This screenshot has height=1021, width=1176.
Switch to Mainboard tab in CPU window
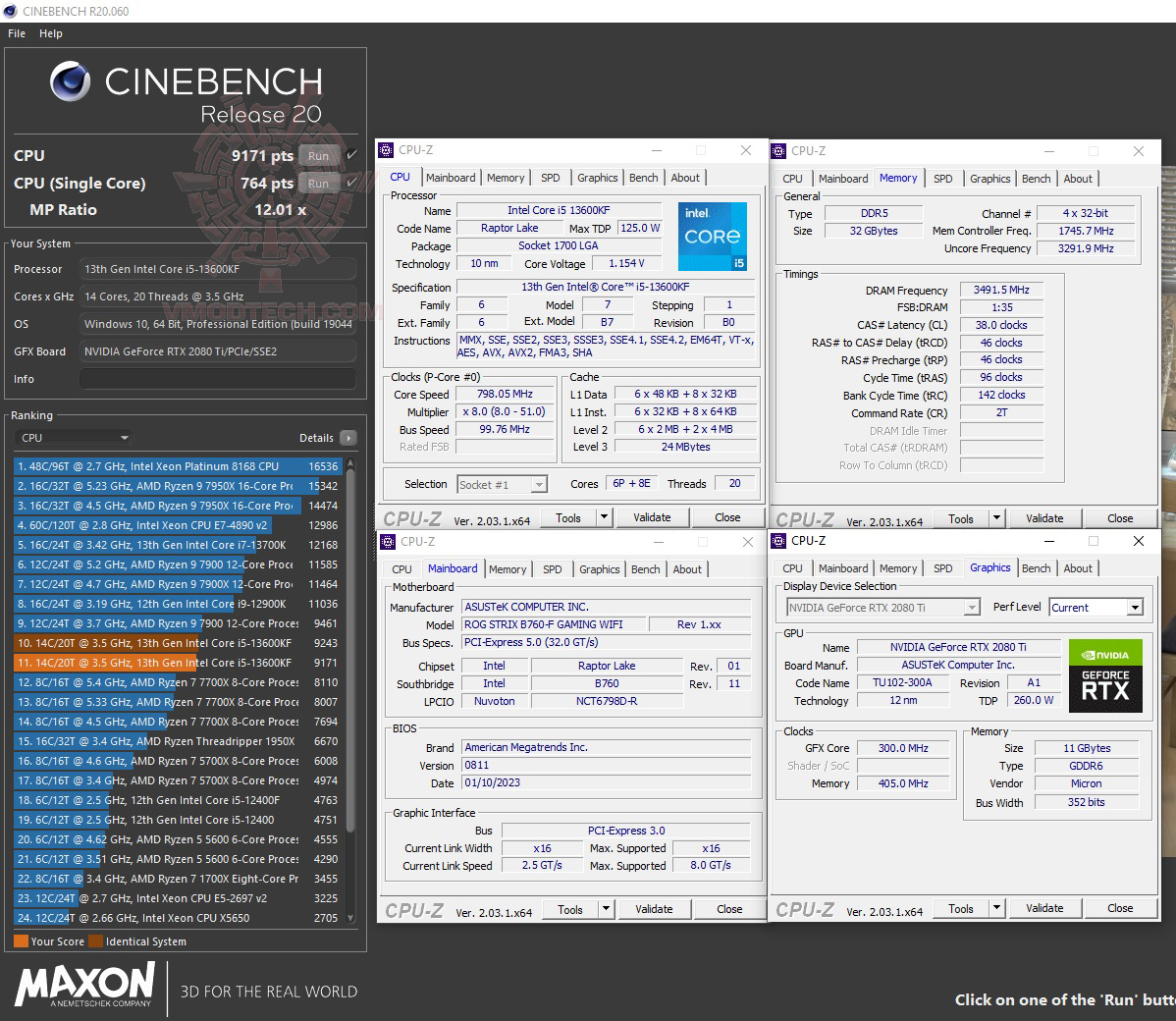tap(451, 178)
